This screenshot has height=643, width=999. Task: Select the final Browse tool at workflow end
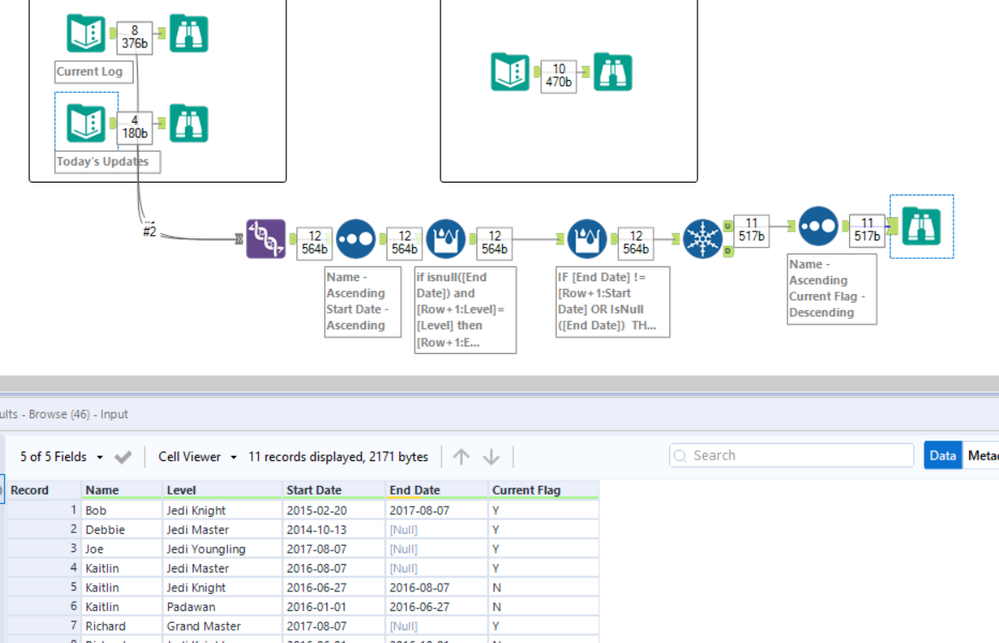(921, 227)
